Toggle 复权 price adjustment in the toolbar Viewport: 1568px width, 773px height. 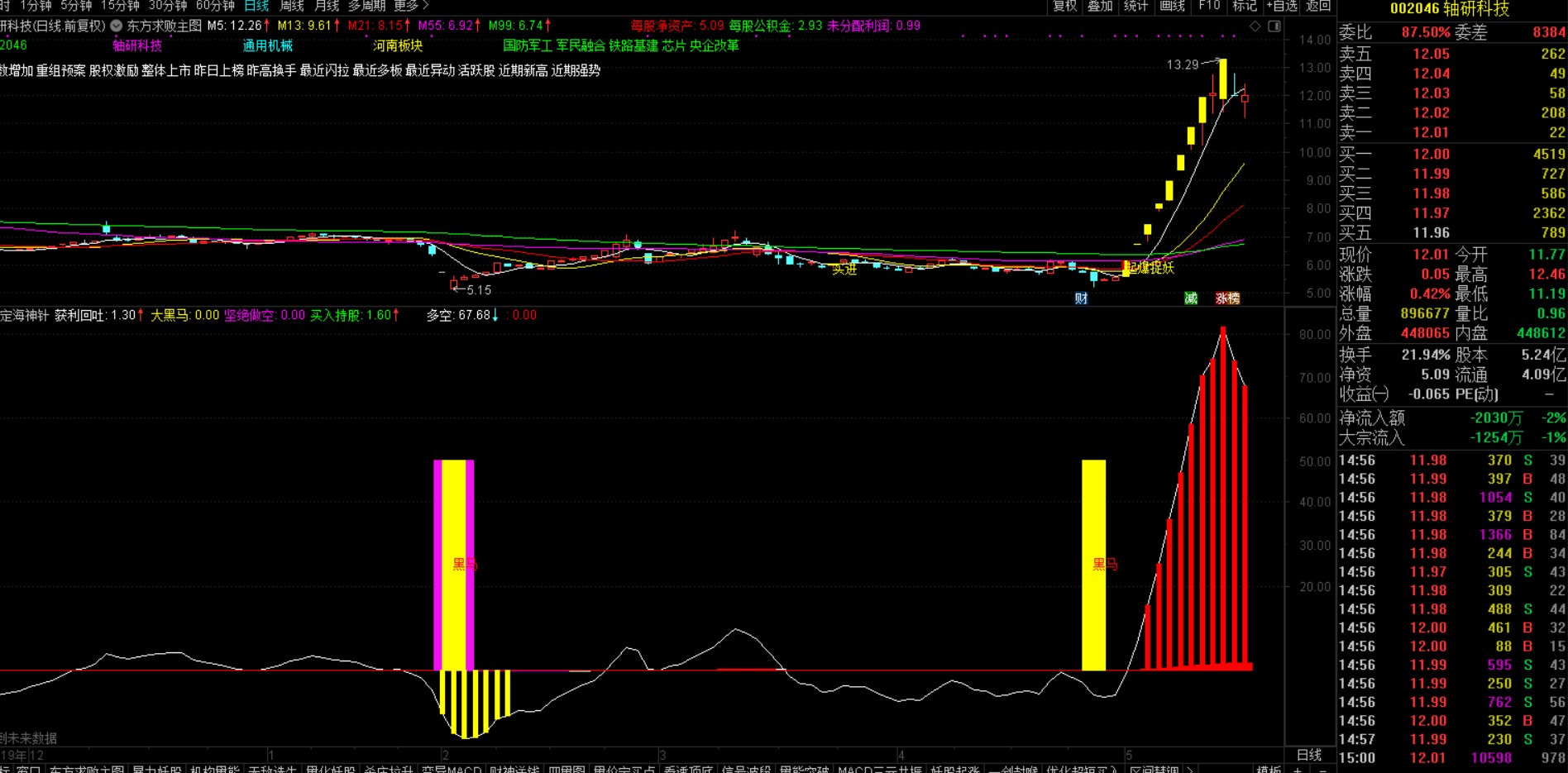pyautogui.click(x=1065, y=6)
